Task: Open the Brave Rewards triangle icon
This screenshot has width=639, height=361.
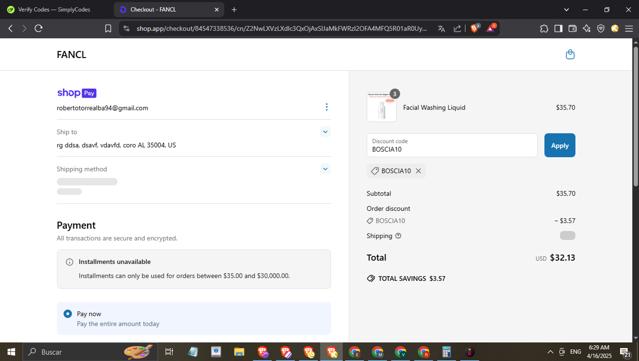Action: click(x=491, y=28)
